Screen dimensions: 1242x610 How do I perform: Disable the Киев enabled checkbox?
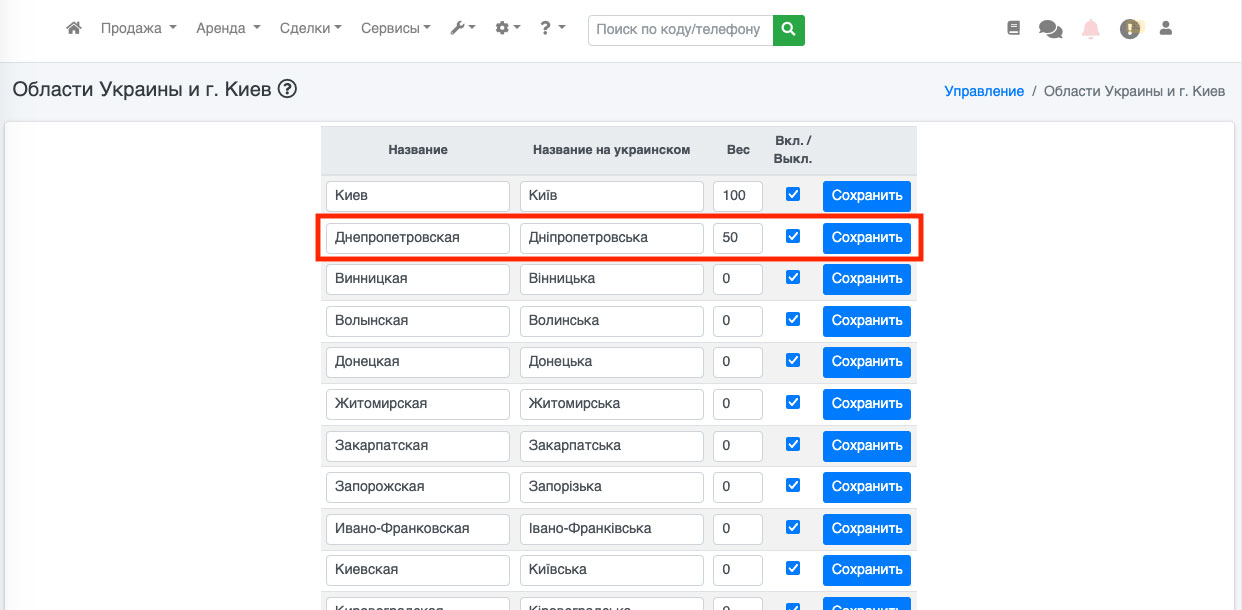click(x=793, y=194)
